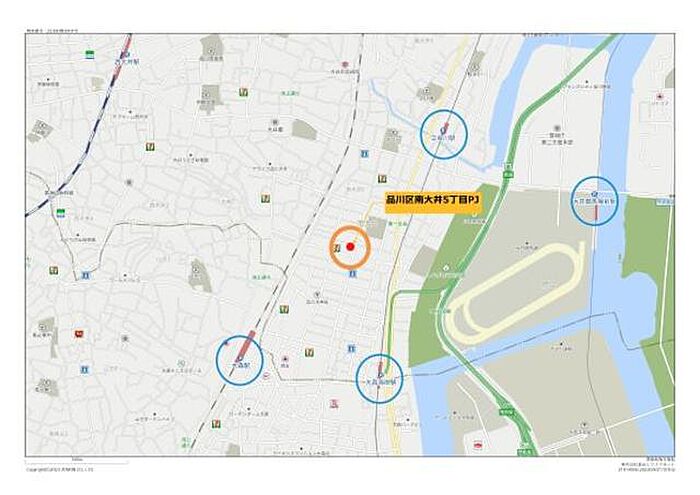
Task: Click the circled 立会川駅 station marker
Action: click(x=444, y=134)
